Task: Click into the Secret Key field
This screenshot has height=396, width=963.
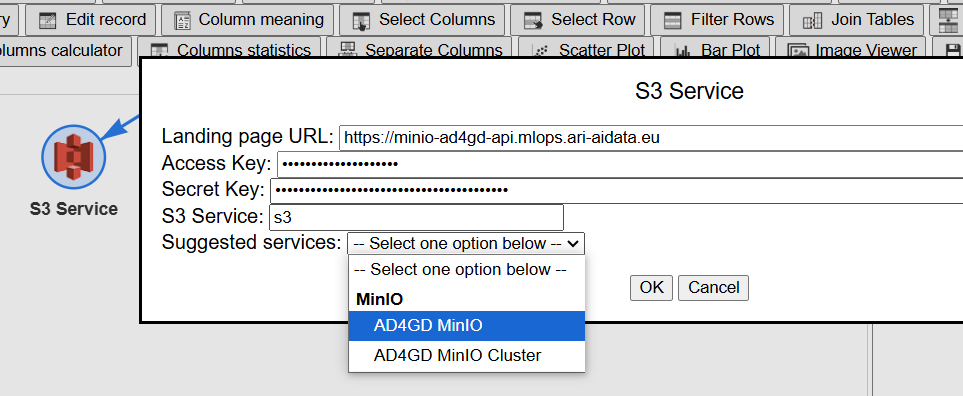Action: click(617, 190)
